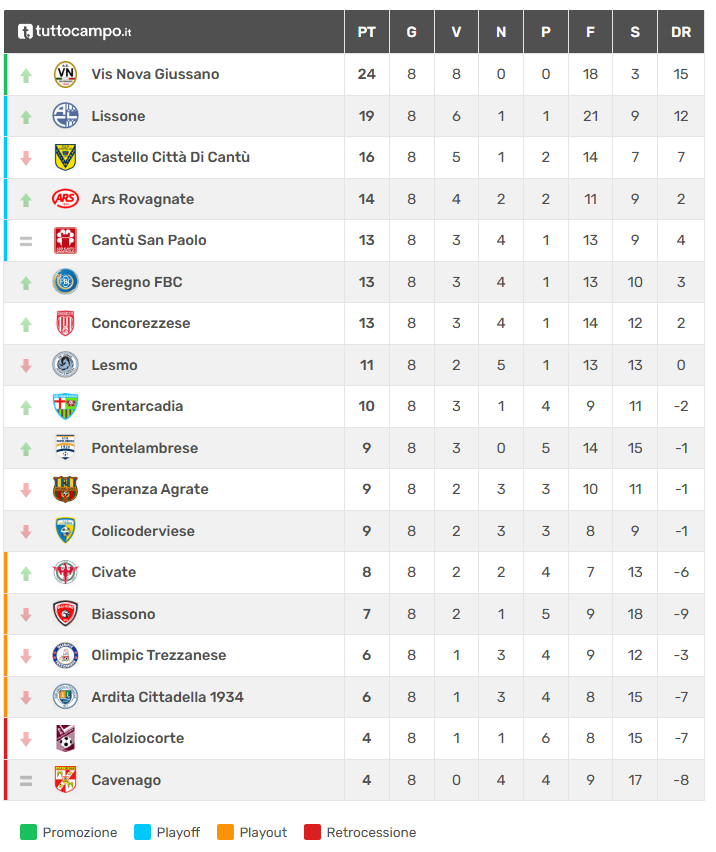Click the red Retrocessione legend swatch
The height and width of the screenshot is (852, 716).
point(311,832)
